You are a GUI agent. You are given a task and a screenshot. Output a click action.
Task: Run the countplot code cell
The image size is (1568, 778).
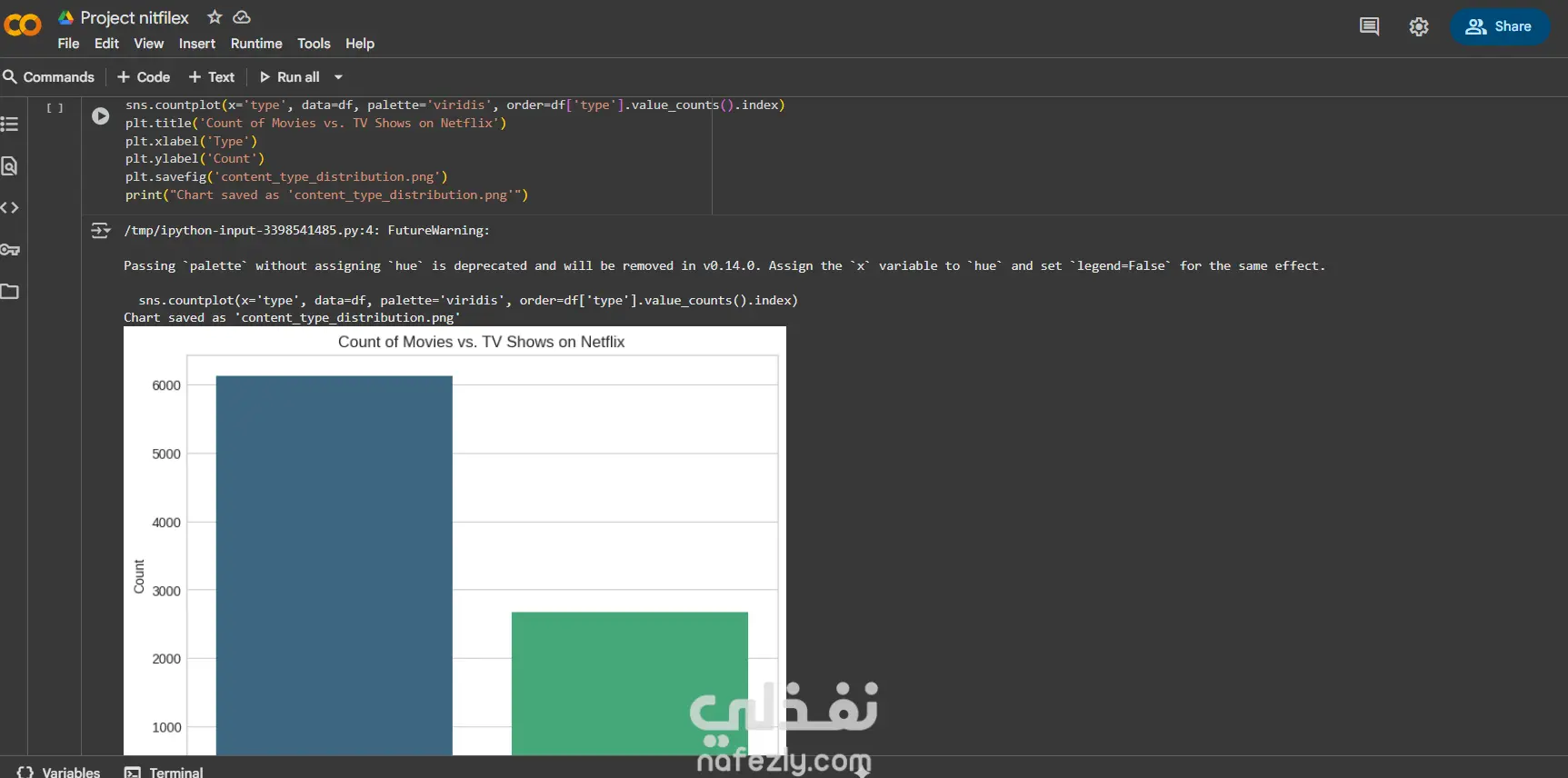101,116
